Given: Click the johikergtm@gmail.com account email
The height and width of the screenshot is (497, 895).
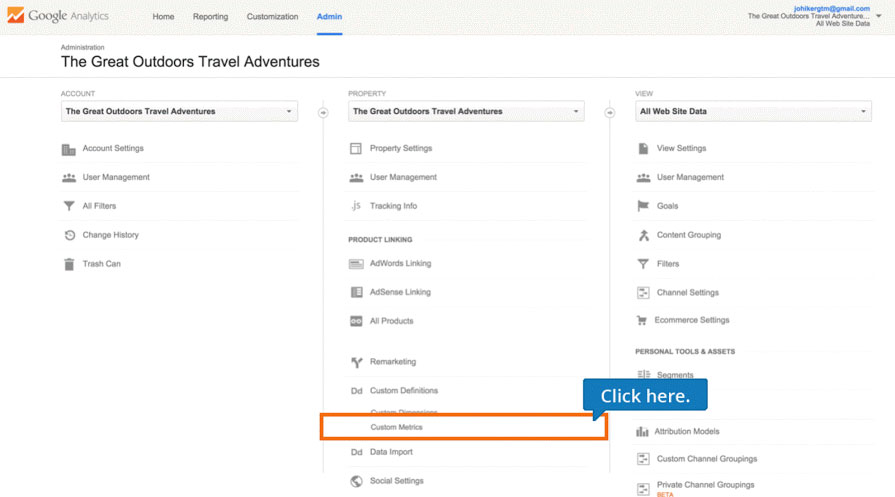Looking at the screenshot, I should (x=832, y=9).
